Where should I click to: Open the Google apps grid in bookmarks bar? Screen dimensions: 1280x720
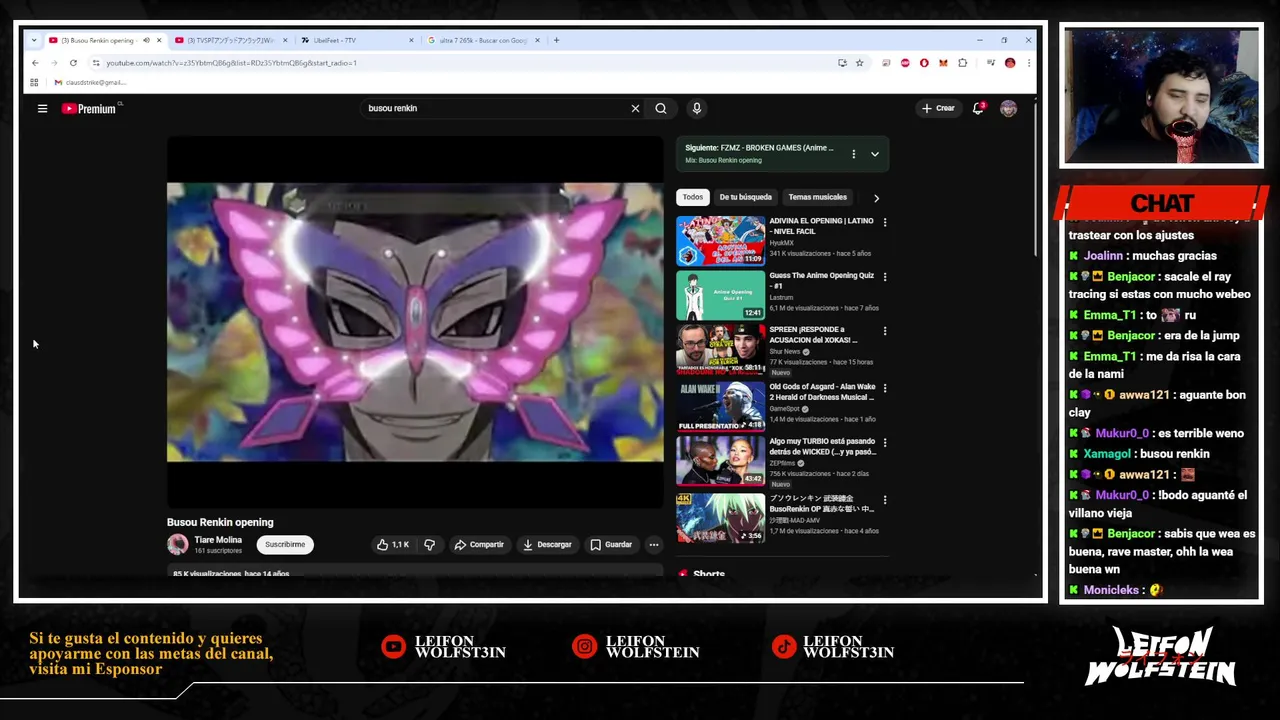[34, 82]
